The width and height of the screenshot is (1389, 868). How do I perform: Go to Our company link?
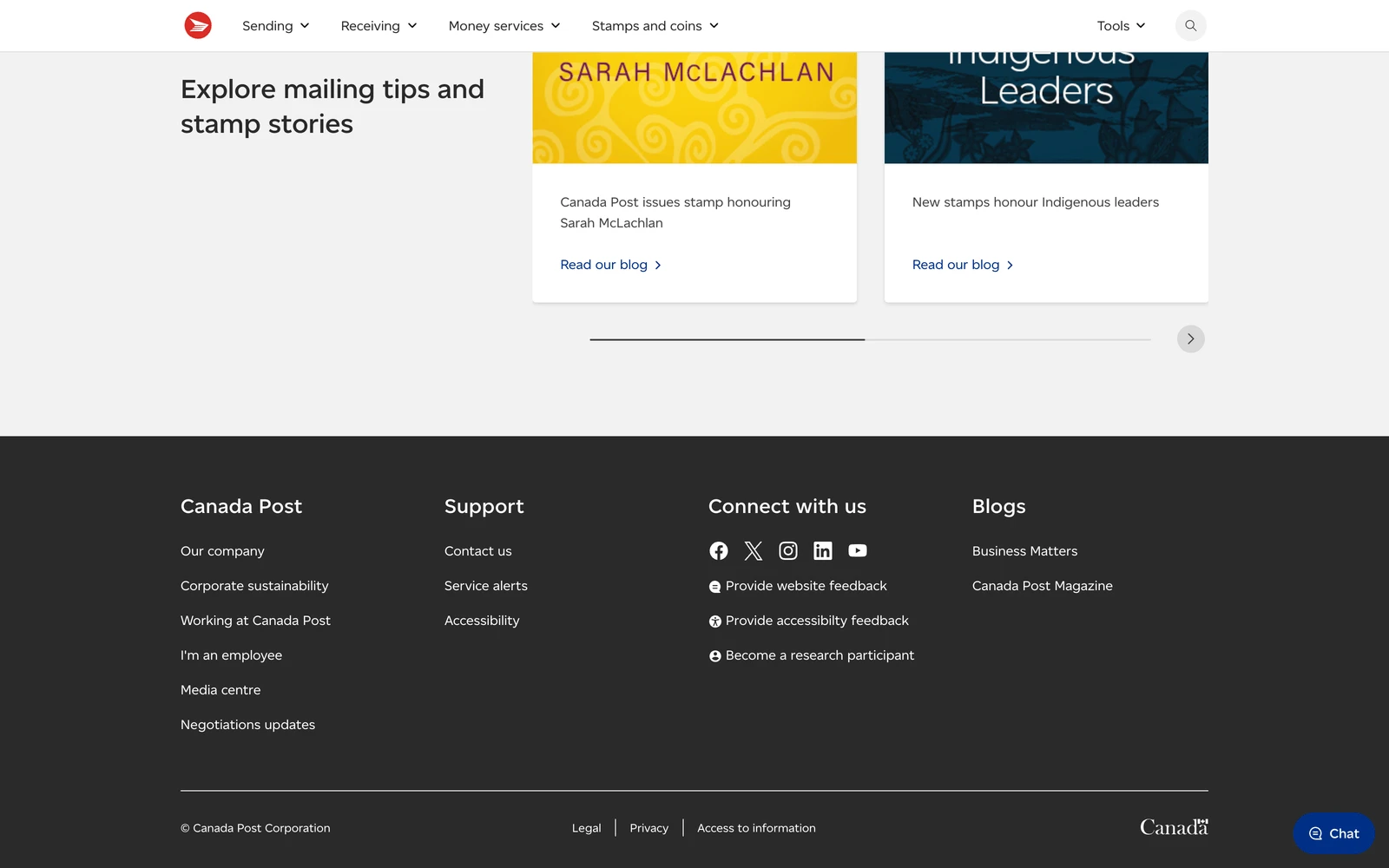(222, 551)
